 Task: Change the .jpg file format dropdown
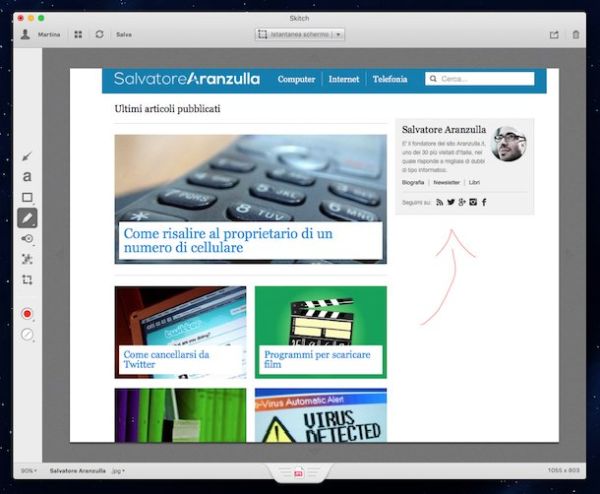point(116,470)
